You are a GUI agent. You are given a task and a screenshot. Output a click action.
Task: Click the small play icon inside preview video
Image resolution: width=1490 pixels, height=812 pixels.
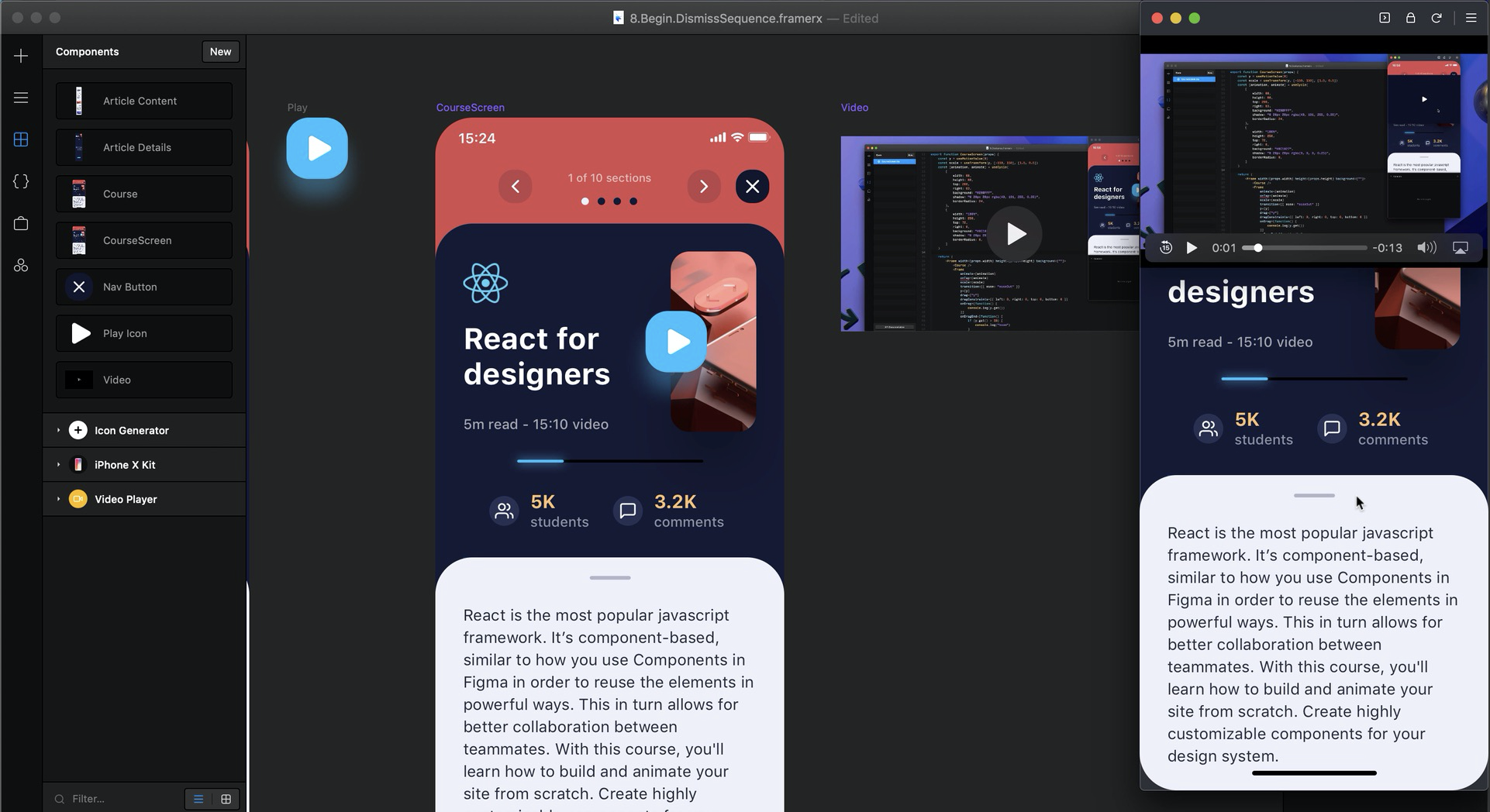pyautogui.click(x=1423, y=99)
